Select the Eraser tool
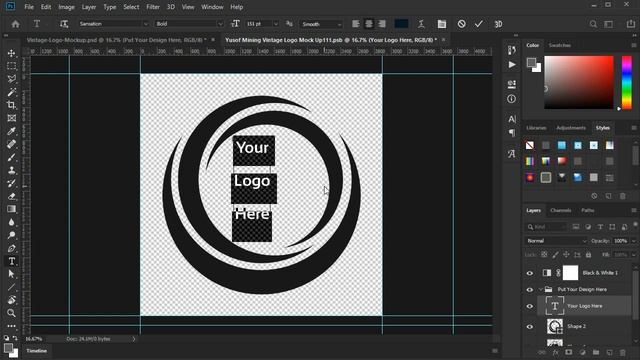This screenshot has width=640, height=360. click(11, 196)
